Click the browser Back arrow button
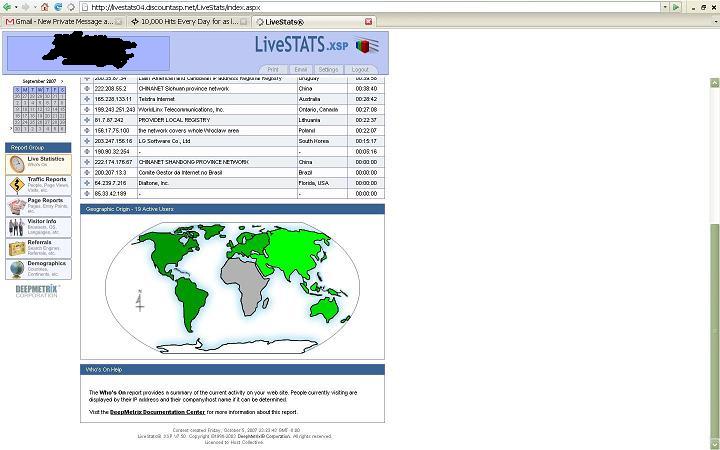Image resolution: width=720 pixels, height=450 pixels. 7,7
